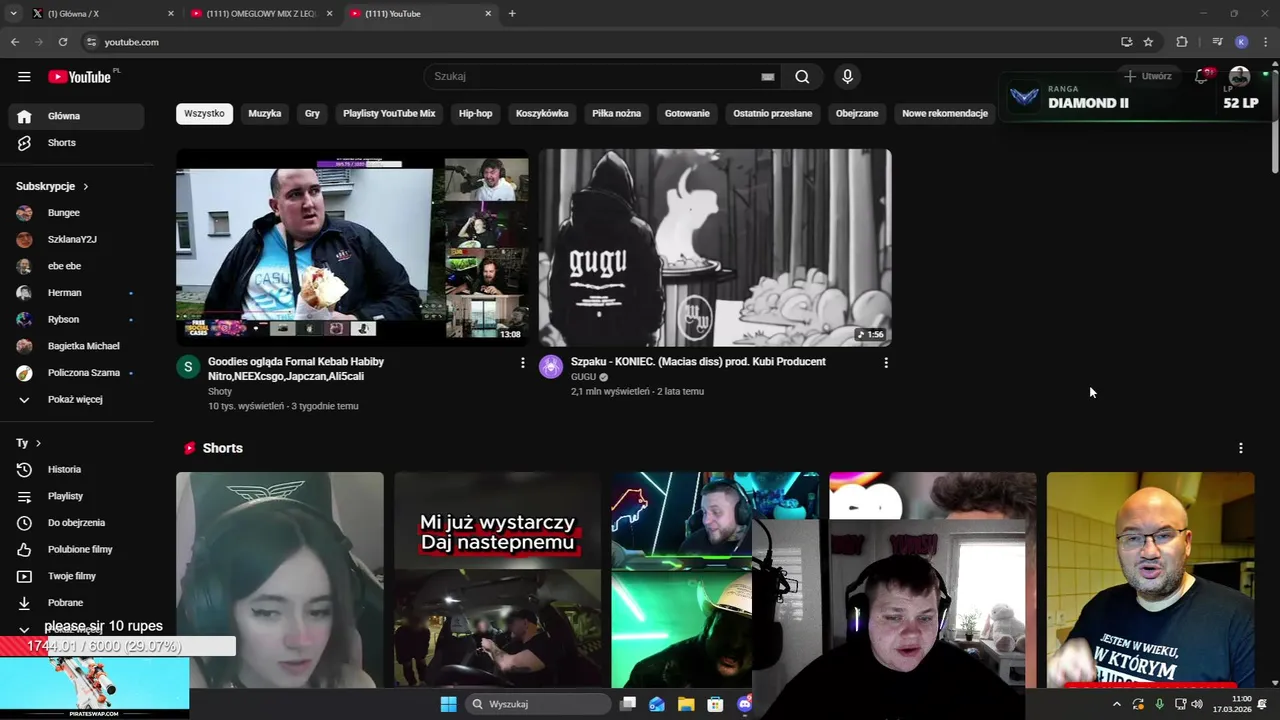
Task: Open Polubione filmy
Action: 77,550
